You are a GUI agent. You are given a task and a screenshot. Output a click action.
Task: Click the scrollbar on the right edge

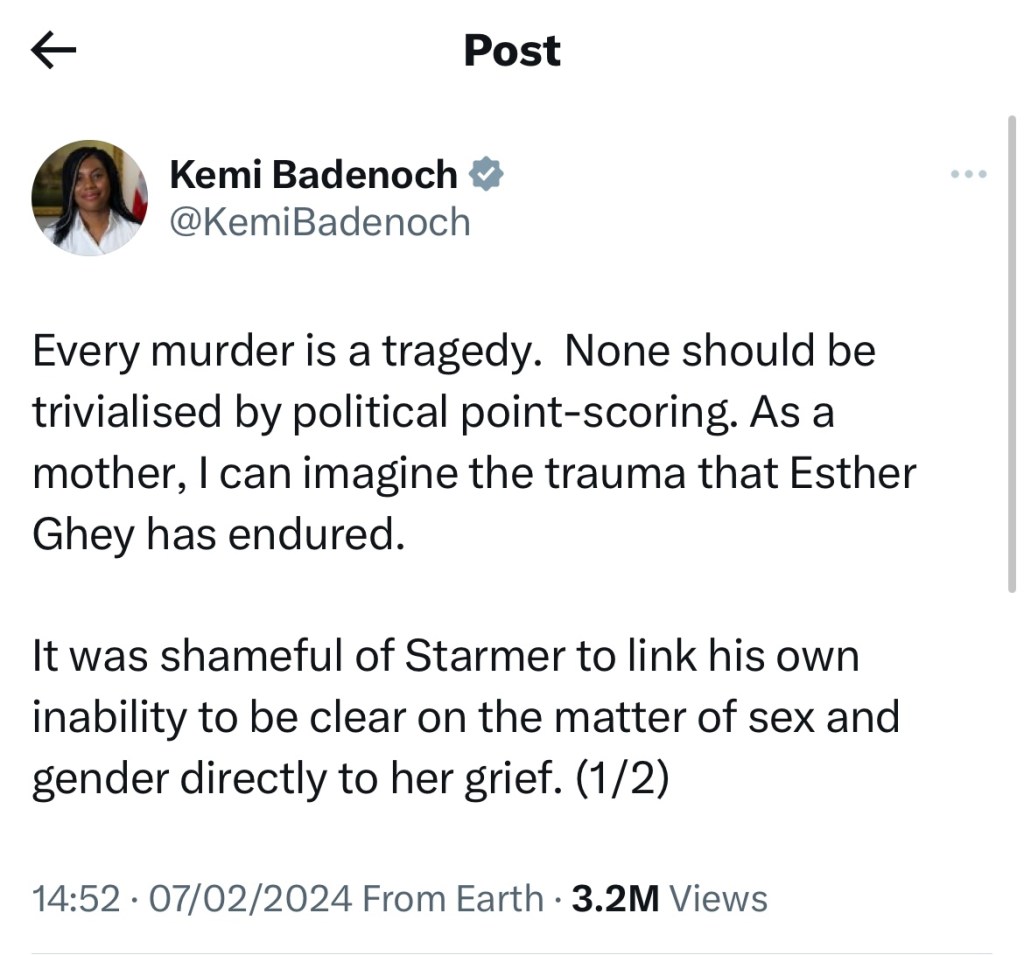(x=1011, y=350)
